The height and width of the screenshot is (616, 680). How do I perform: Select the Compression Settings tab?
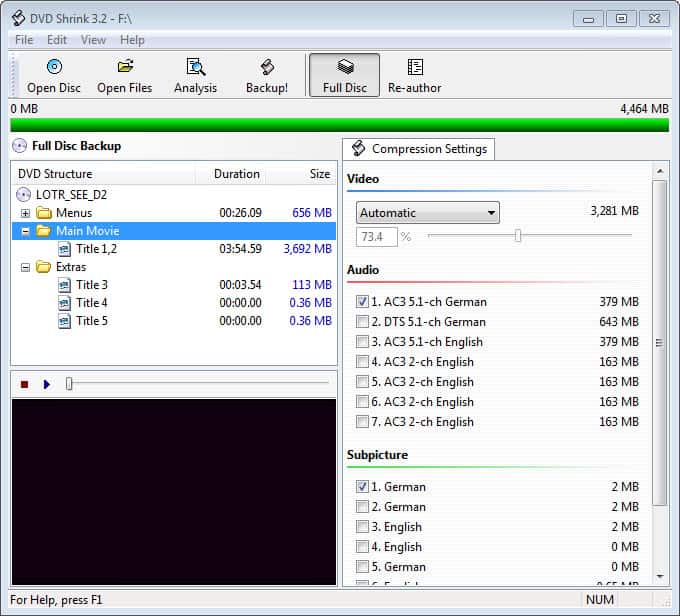pyautogui.click(x=418, y=149)
